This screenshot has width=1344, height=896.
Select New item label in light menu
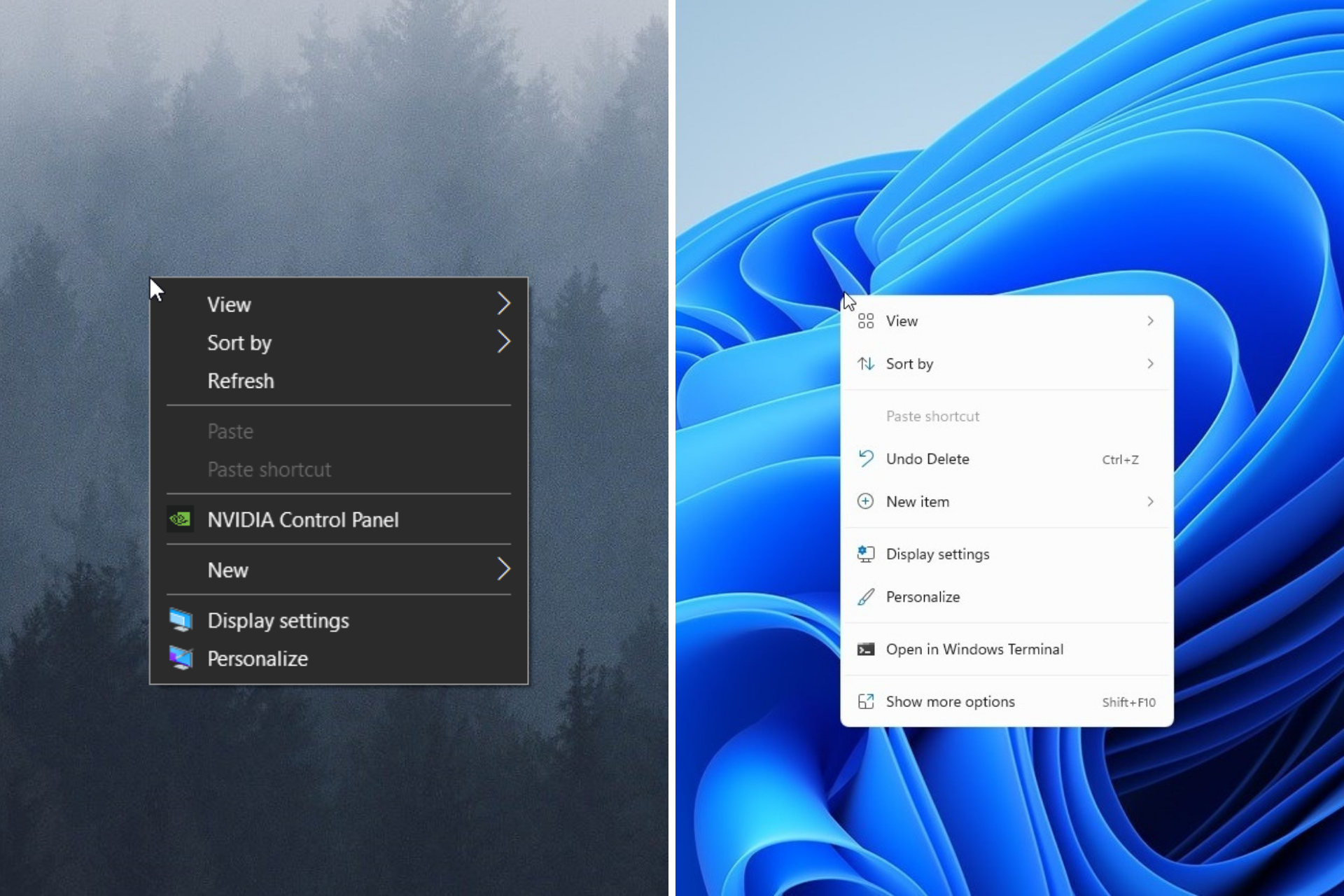918,501
